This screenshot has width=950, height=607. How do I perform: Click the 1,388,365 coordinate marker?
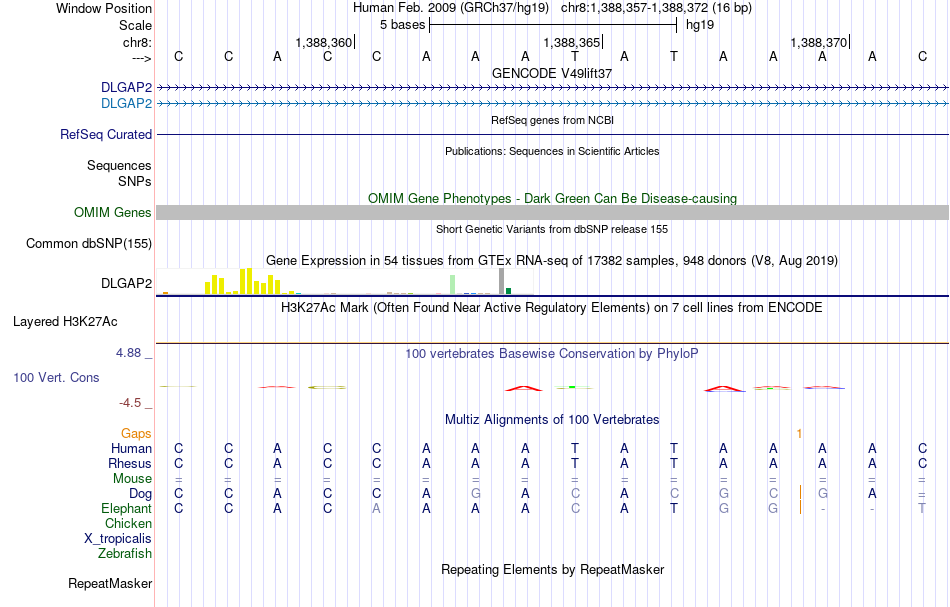tap(571, 42)
